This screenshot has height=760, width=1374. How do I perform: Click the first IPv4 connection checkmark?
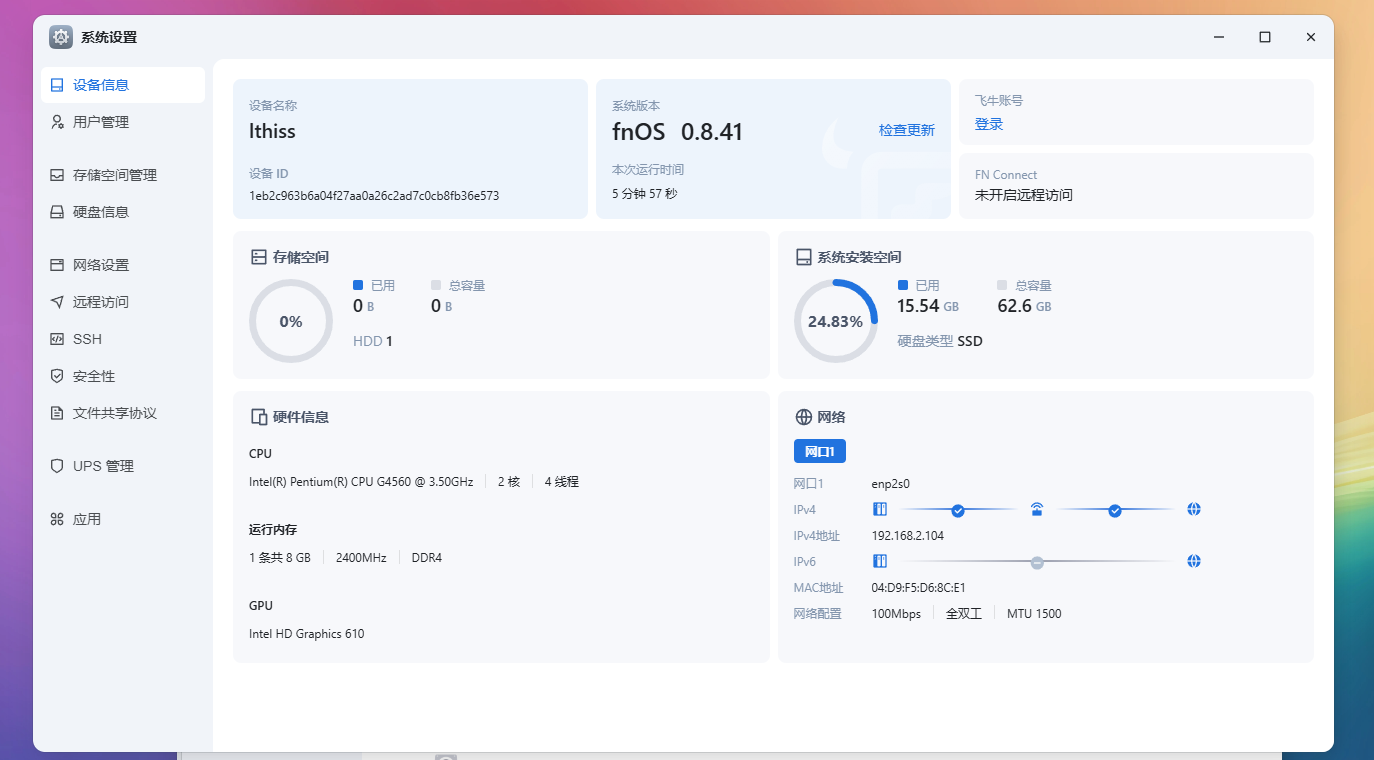(x=958, y=511)
